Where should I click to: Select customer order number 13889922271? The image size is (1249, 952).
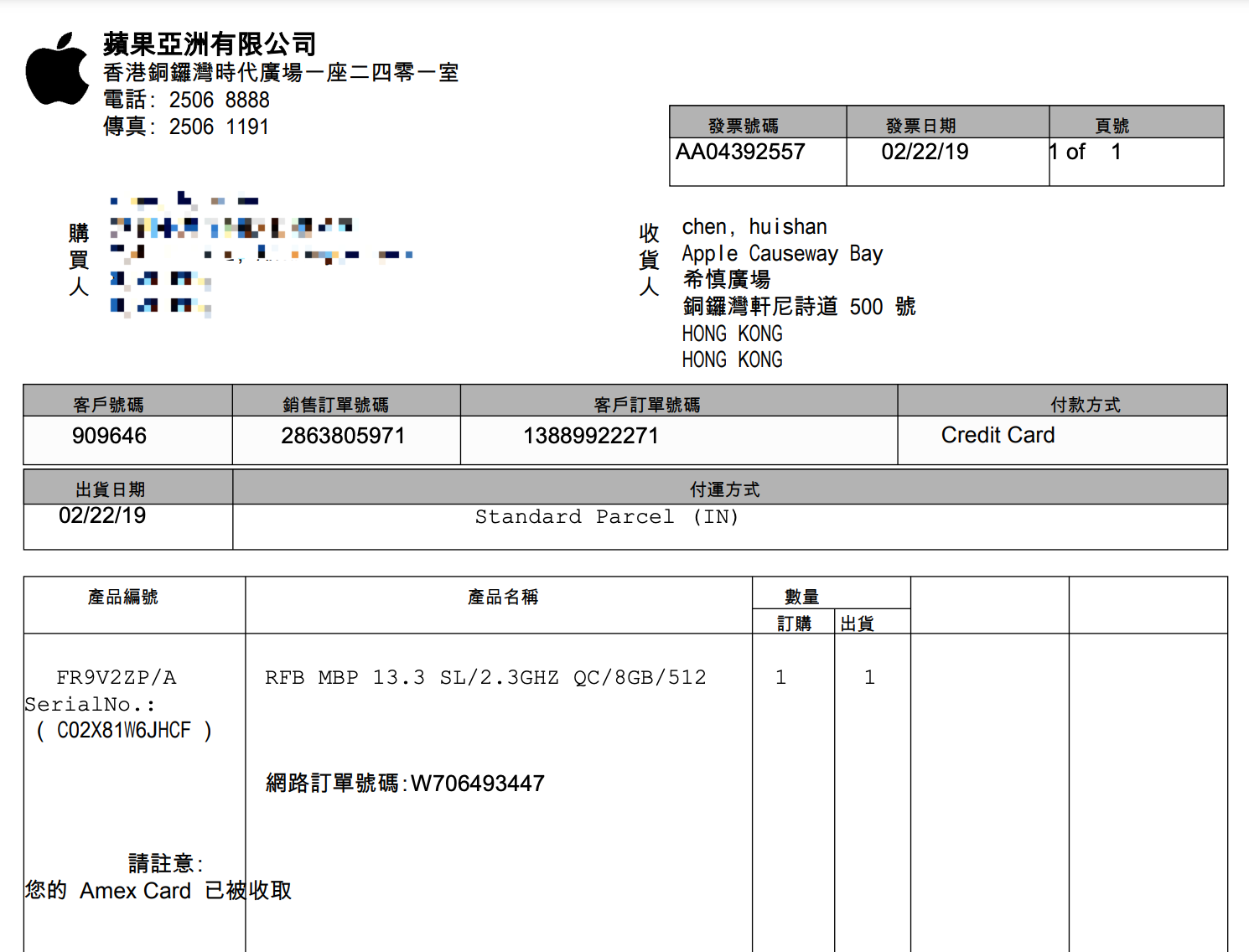point(591,436)
